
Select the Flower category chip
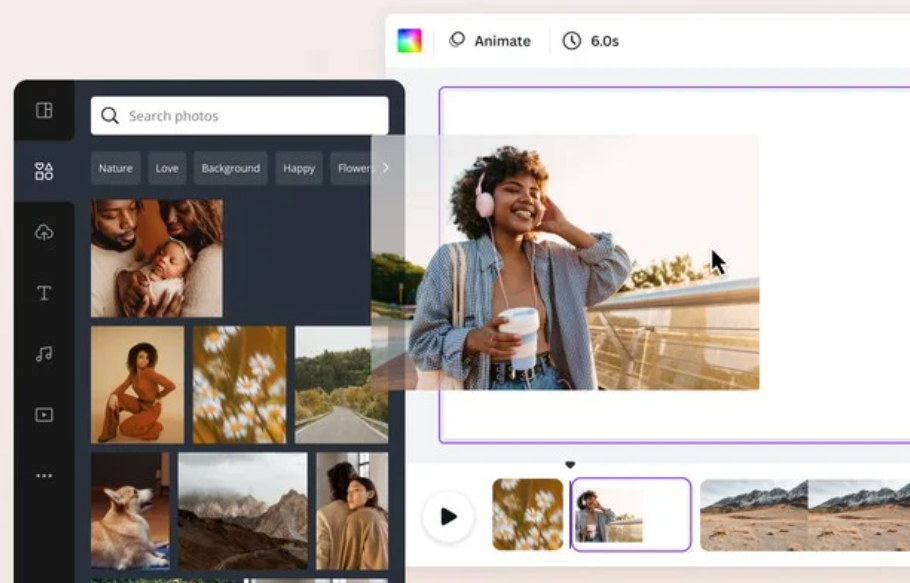point(351,168)
